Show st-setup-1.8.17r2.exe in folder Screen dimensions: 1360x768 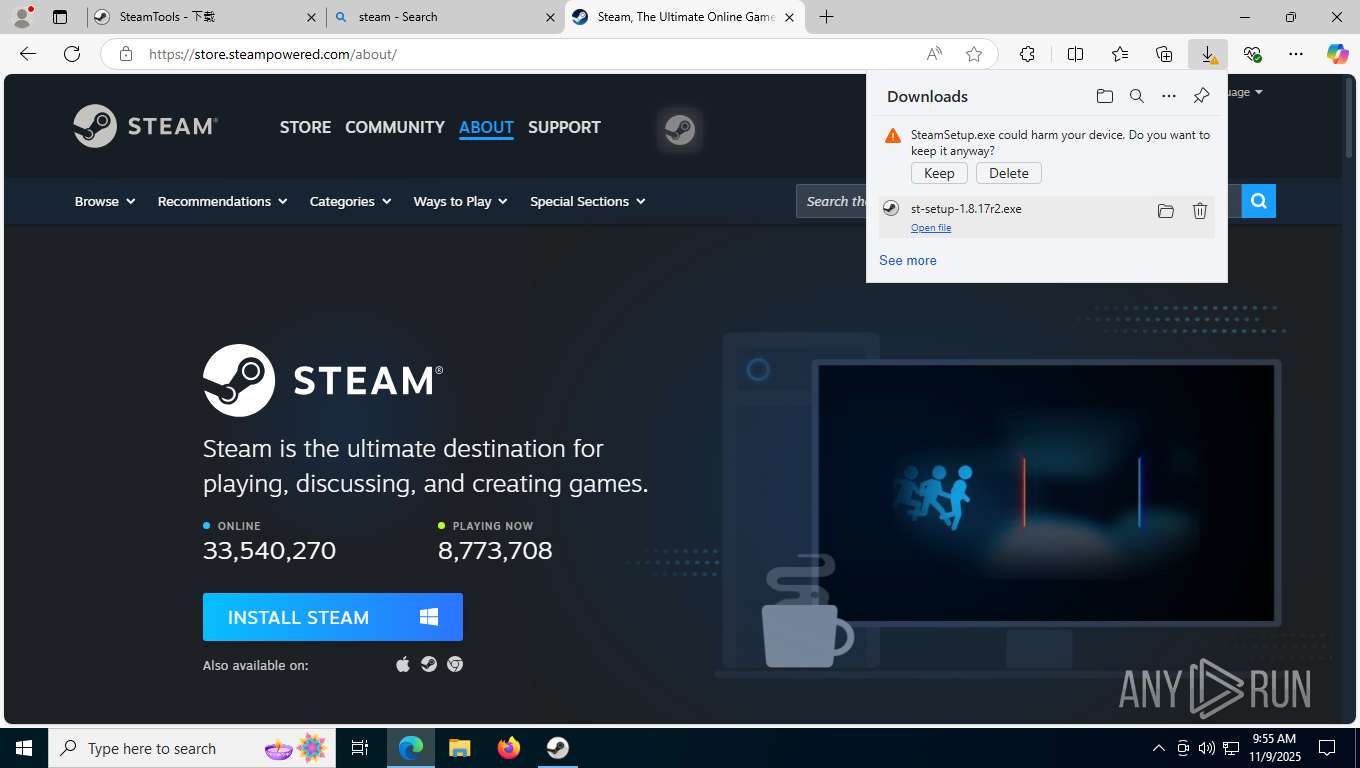(x=1165, y=210)
